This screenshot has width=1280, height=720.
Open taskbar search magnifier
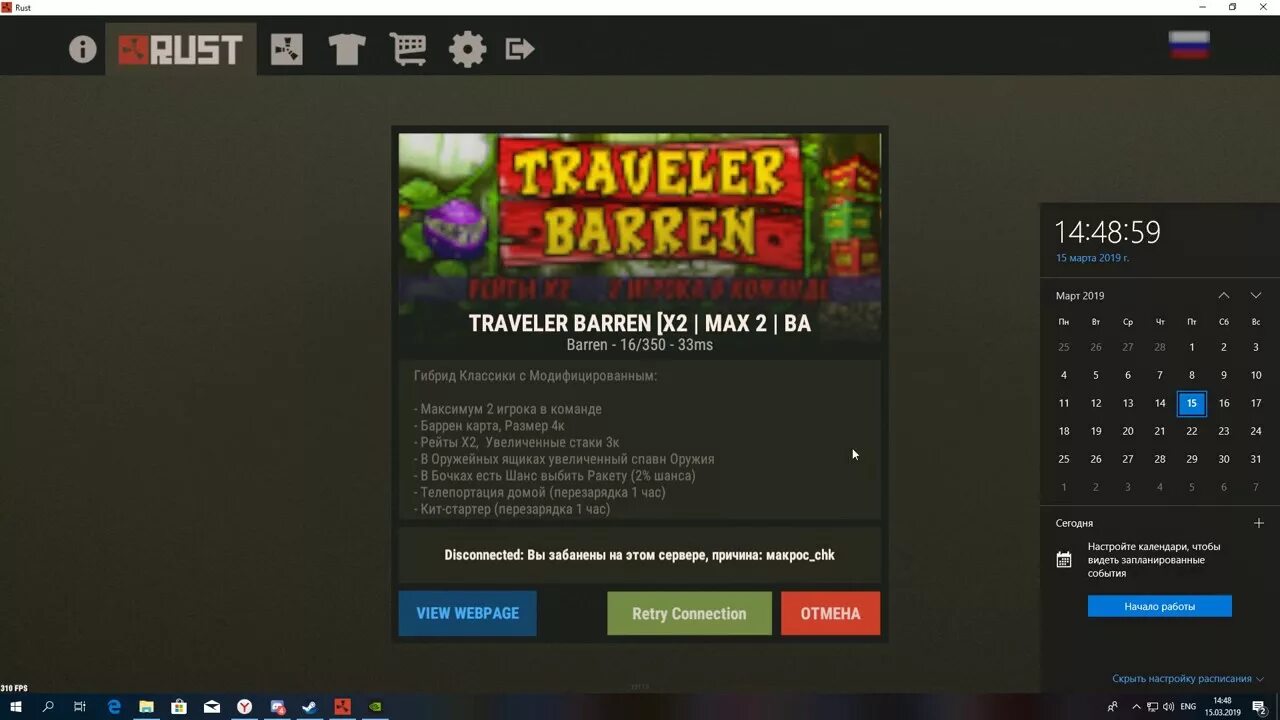(x=48, y=707)
